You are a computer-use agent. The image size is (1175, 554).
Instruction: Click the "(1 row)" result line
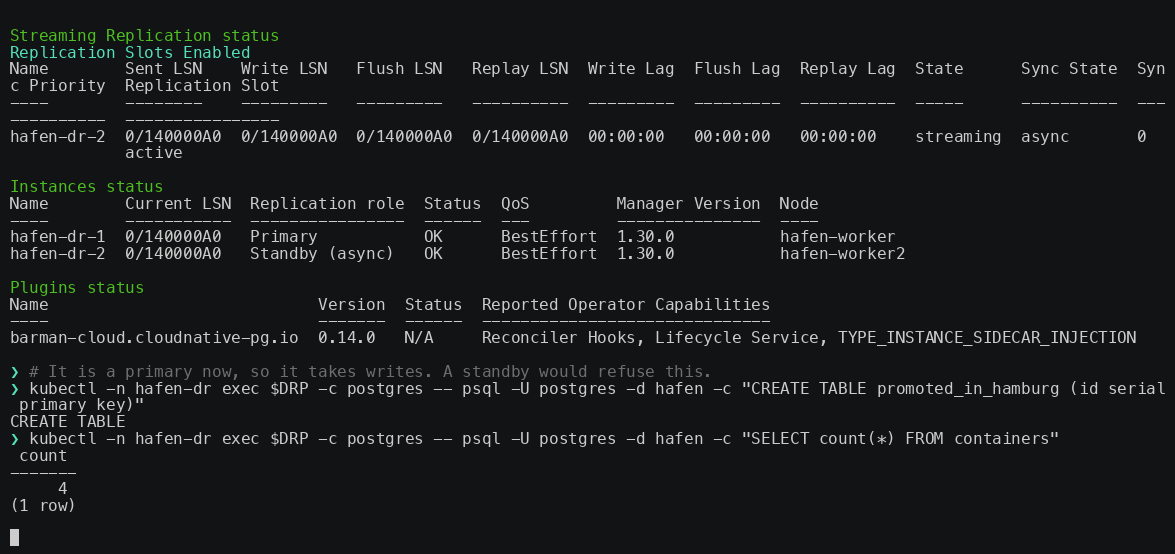pos(43,506)
